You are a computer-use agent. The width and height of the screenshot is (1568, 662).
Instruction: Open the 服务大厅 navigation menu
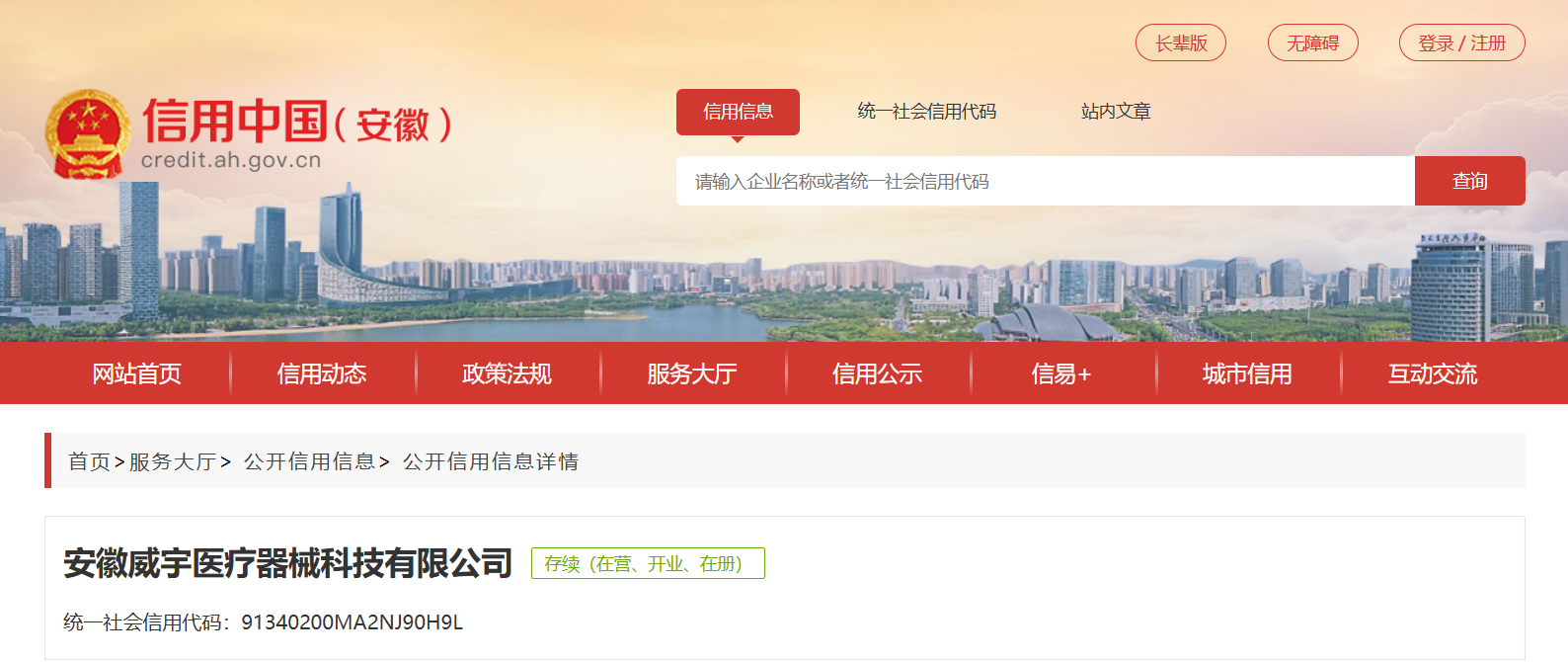[x=692, y=373]
